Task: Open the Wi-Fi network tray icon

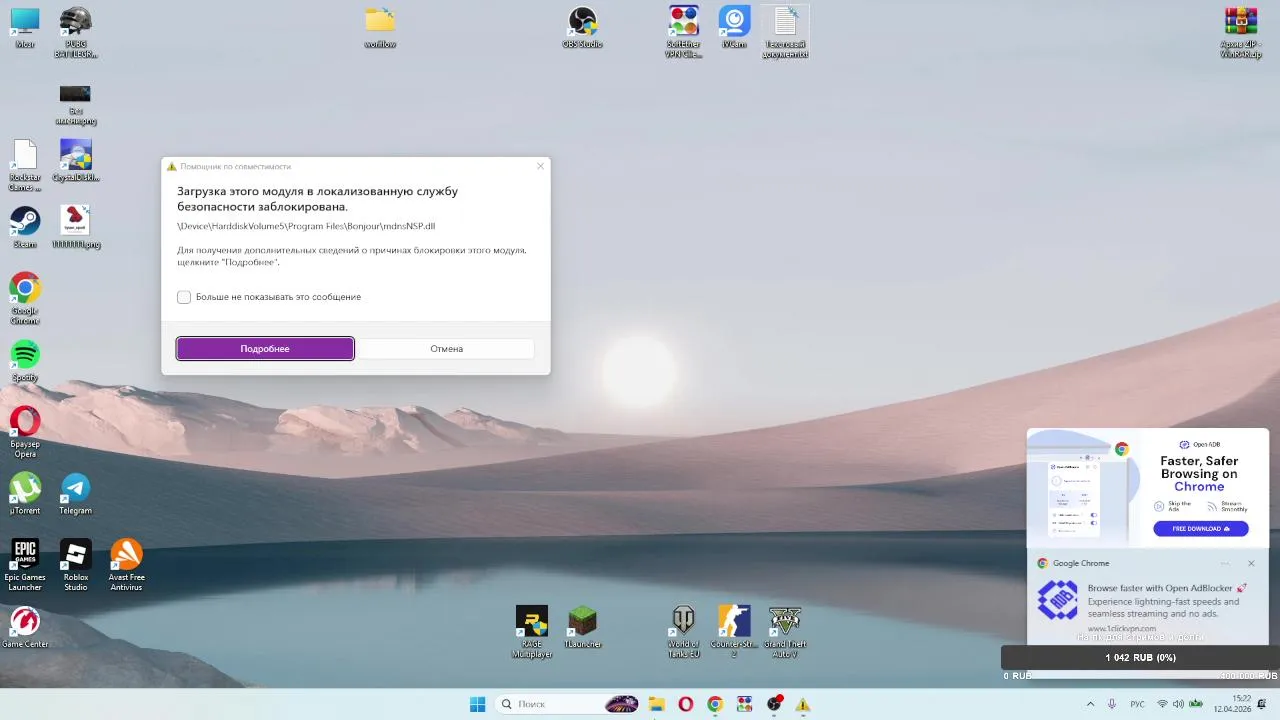Action: (1162, 704)
